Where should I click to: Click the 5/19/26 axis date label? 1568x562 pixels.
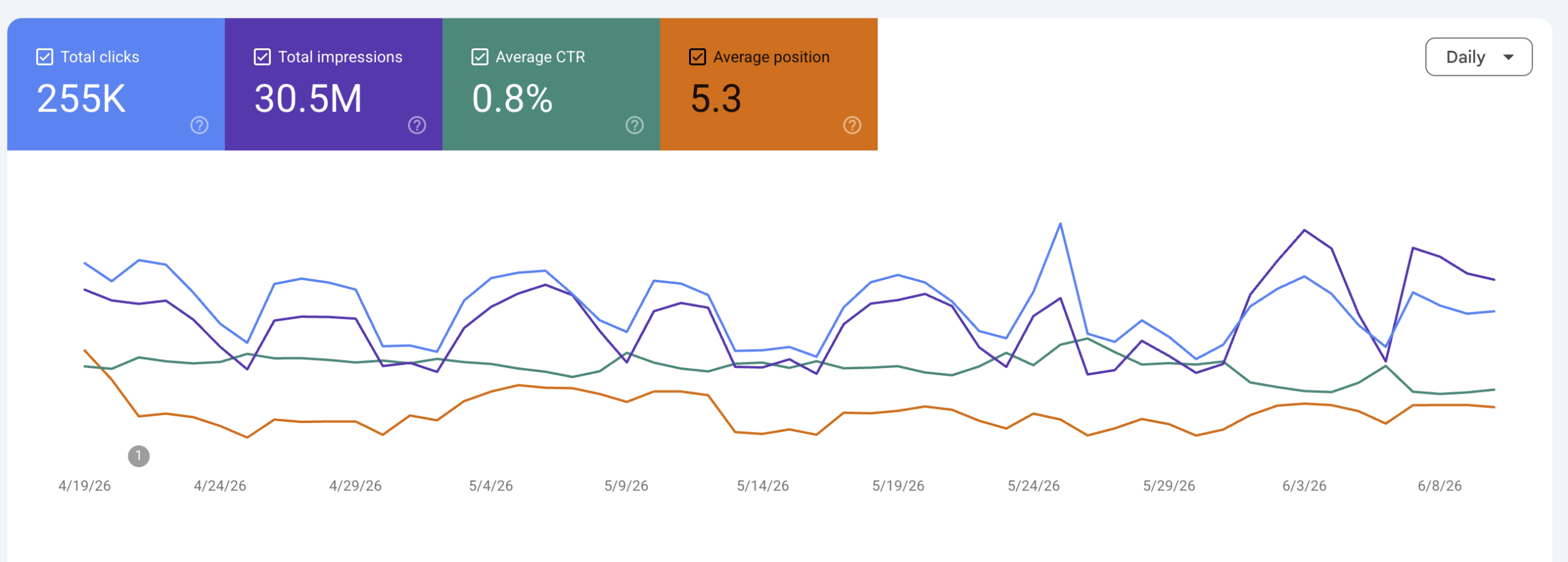point(899,486)
